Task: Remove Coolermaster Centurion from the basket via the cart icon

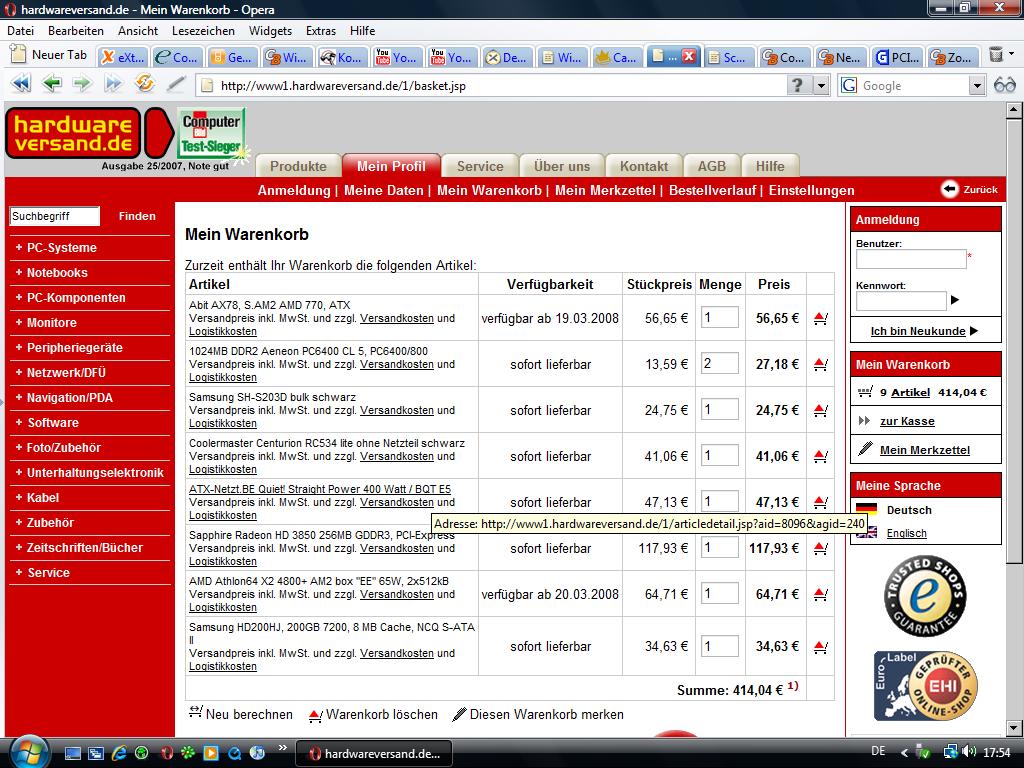Action: pyautogui.click(x=821, y=456)
